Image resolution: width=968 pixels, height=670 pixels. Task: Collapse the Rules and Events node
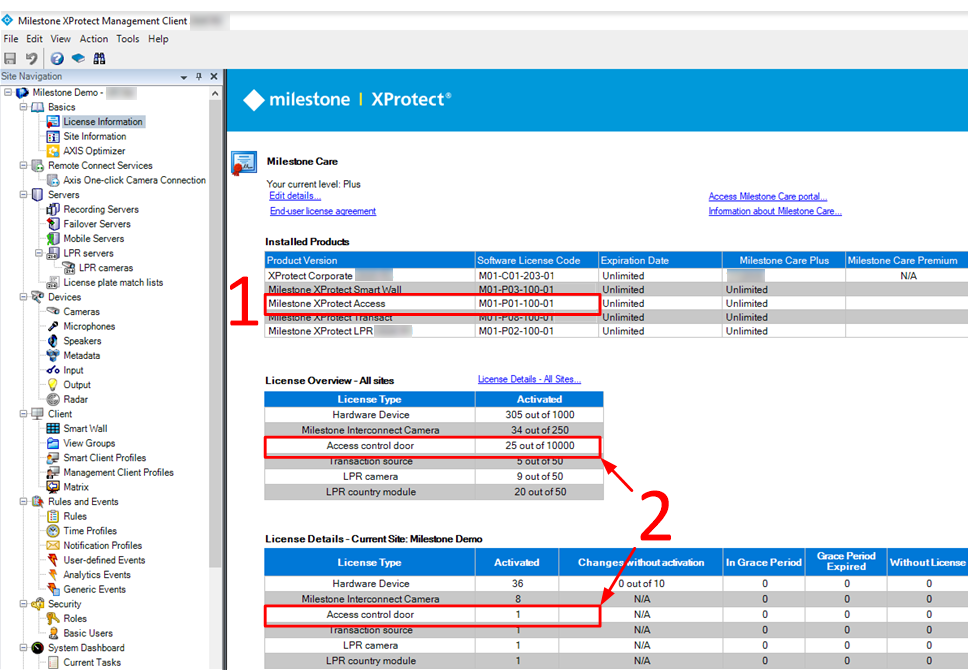pos(23,501)
